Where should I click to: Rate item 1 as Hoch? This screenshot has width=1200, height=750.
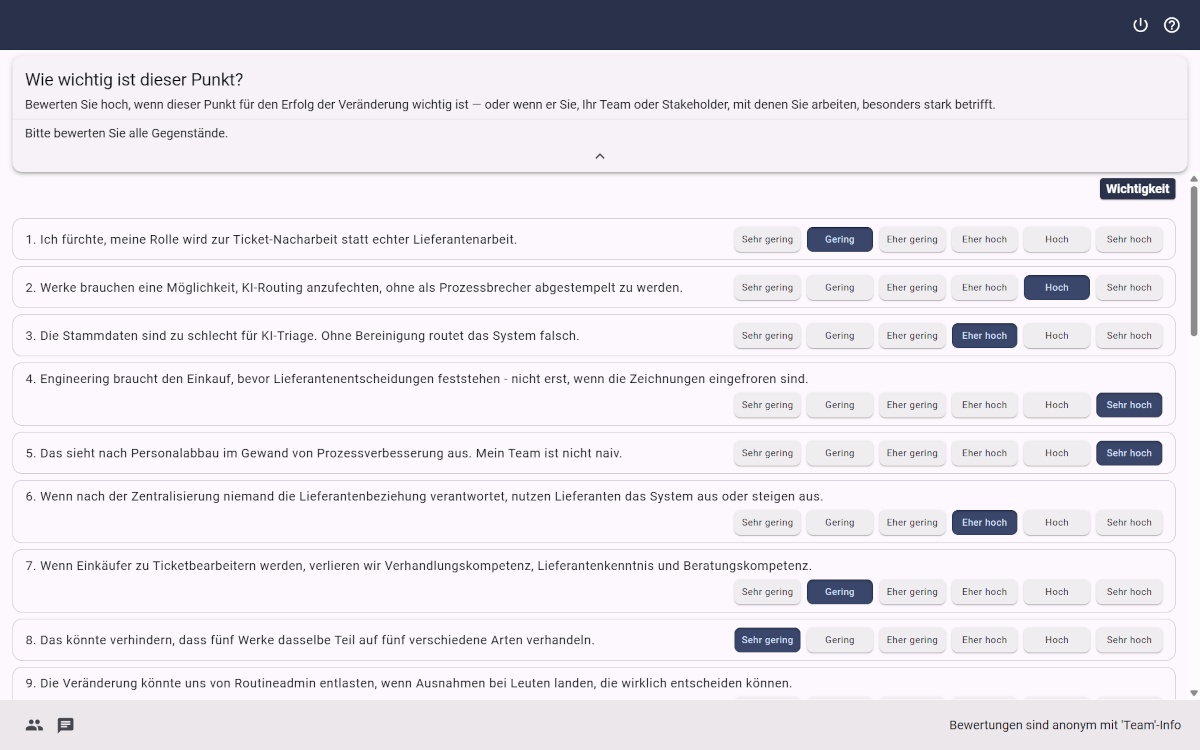1057,239
